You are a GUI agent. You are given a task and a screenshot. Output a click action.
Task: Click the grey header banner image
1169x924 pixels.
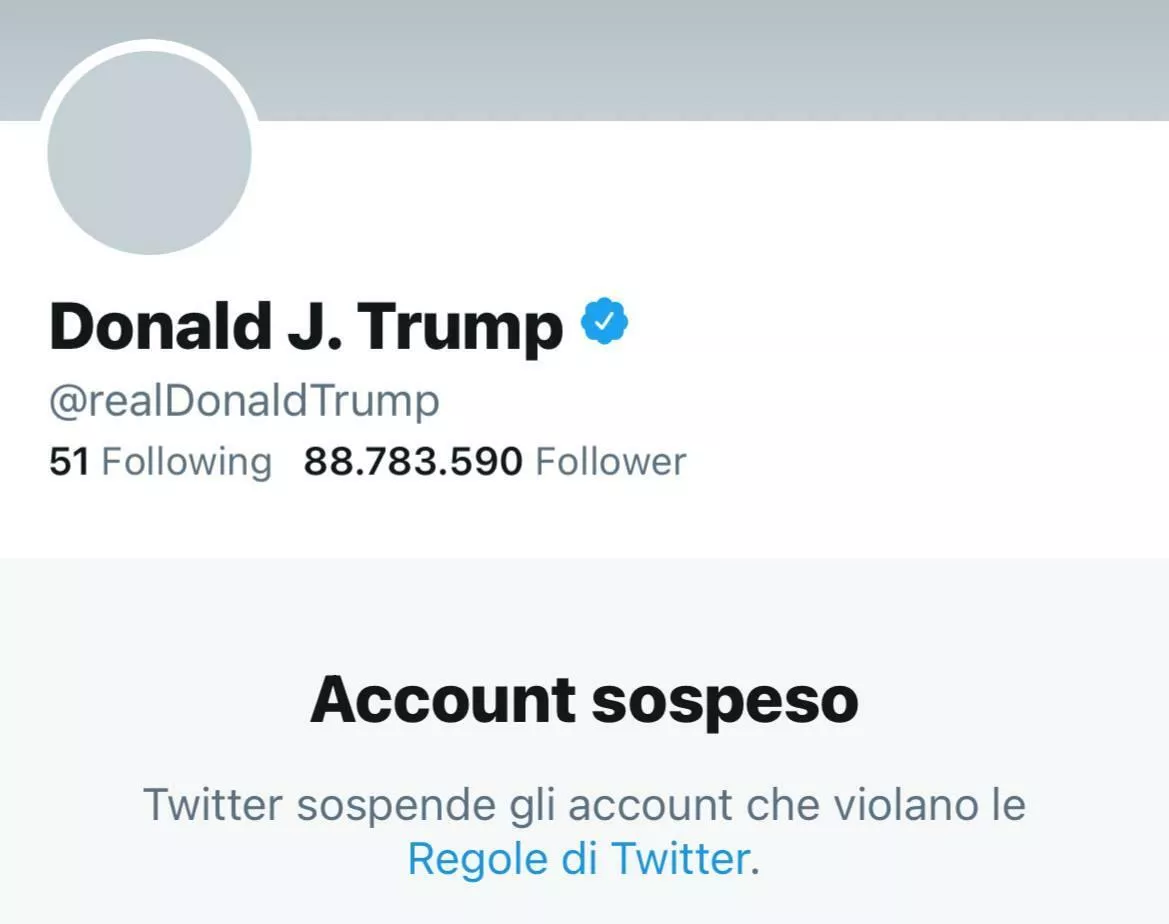click(700, 60)
